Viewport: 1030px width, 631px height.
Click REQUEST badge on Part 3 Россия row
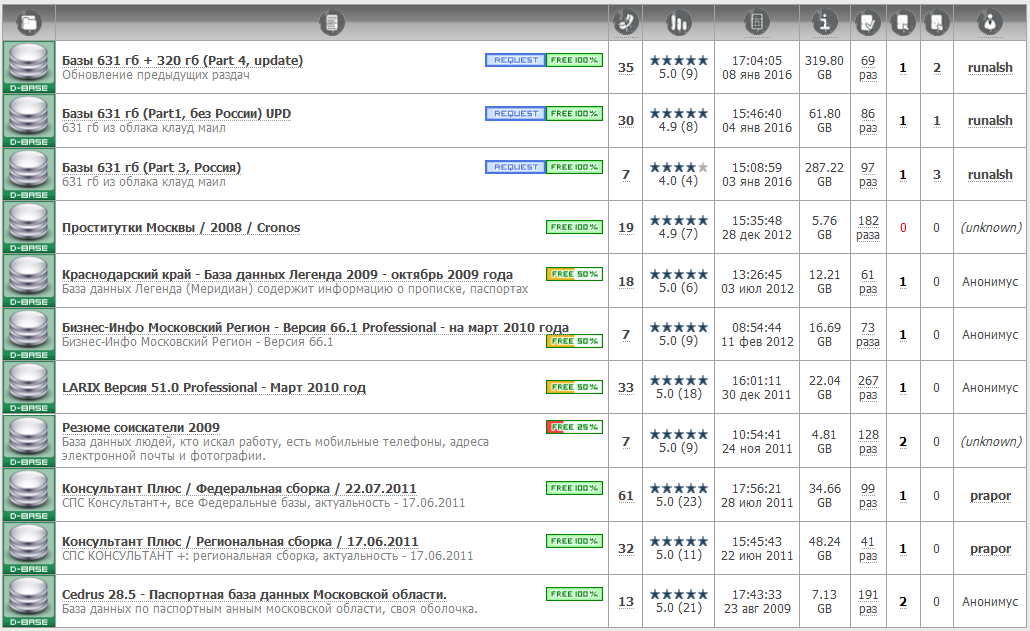point(516,167)
